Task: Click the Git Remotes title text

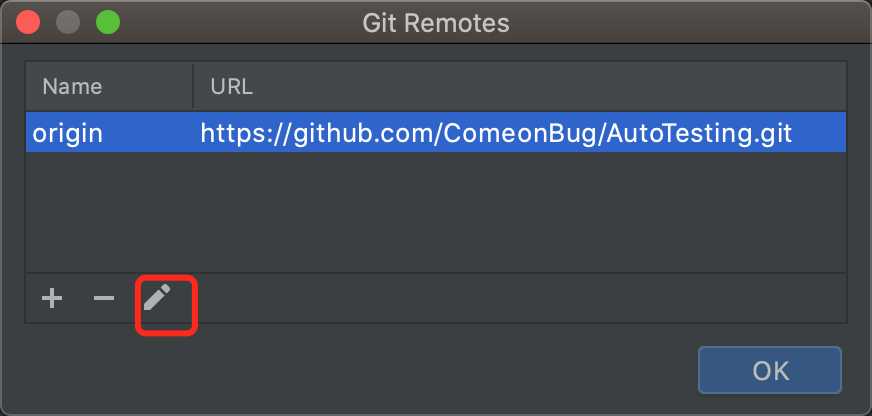Action: (x=436, y=23)
